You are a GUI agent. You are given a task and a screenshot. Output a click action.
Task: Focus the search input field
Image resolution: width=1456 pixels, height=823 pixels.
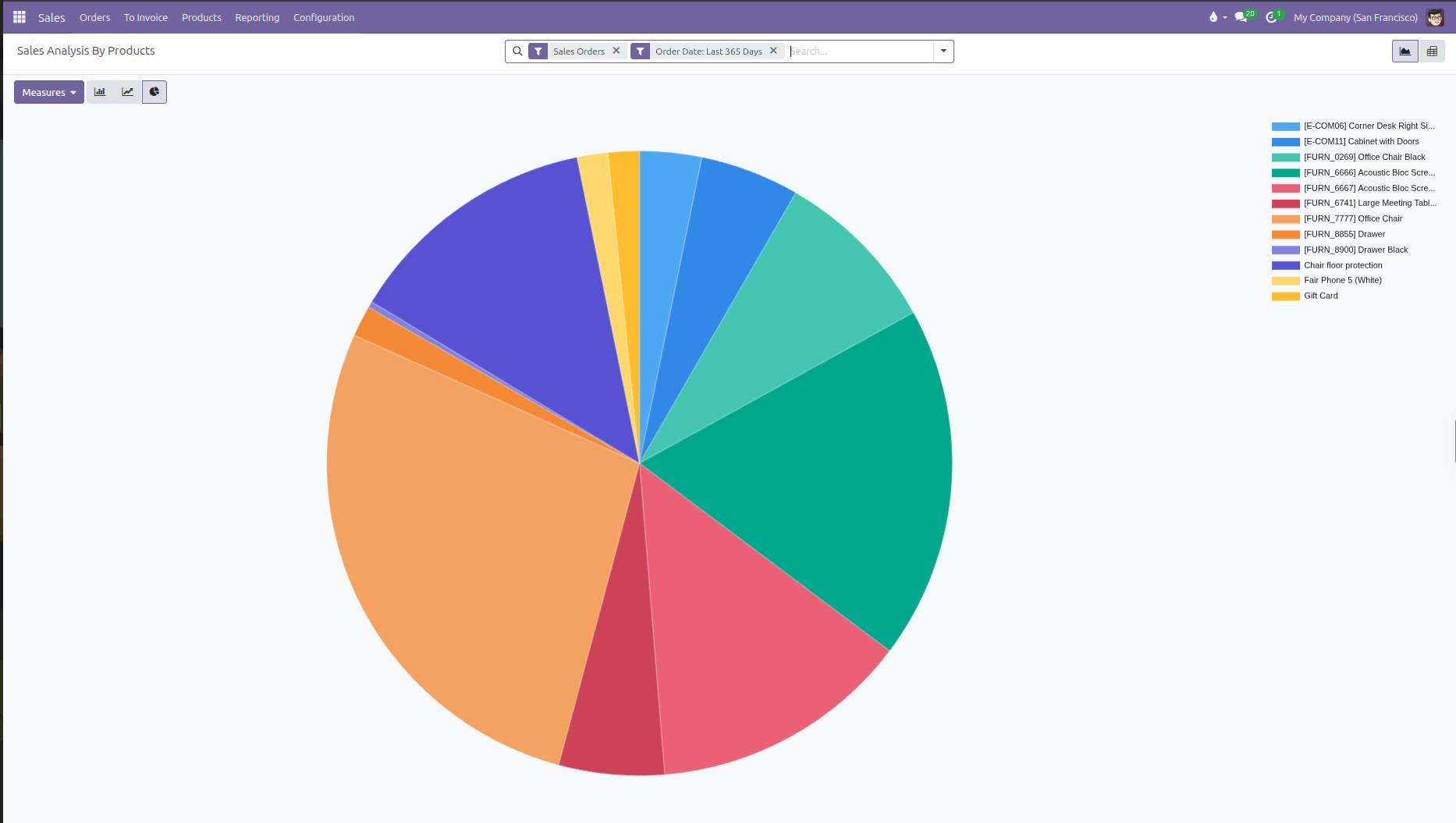[861, 51]
